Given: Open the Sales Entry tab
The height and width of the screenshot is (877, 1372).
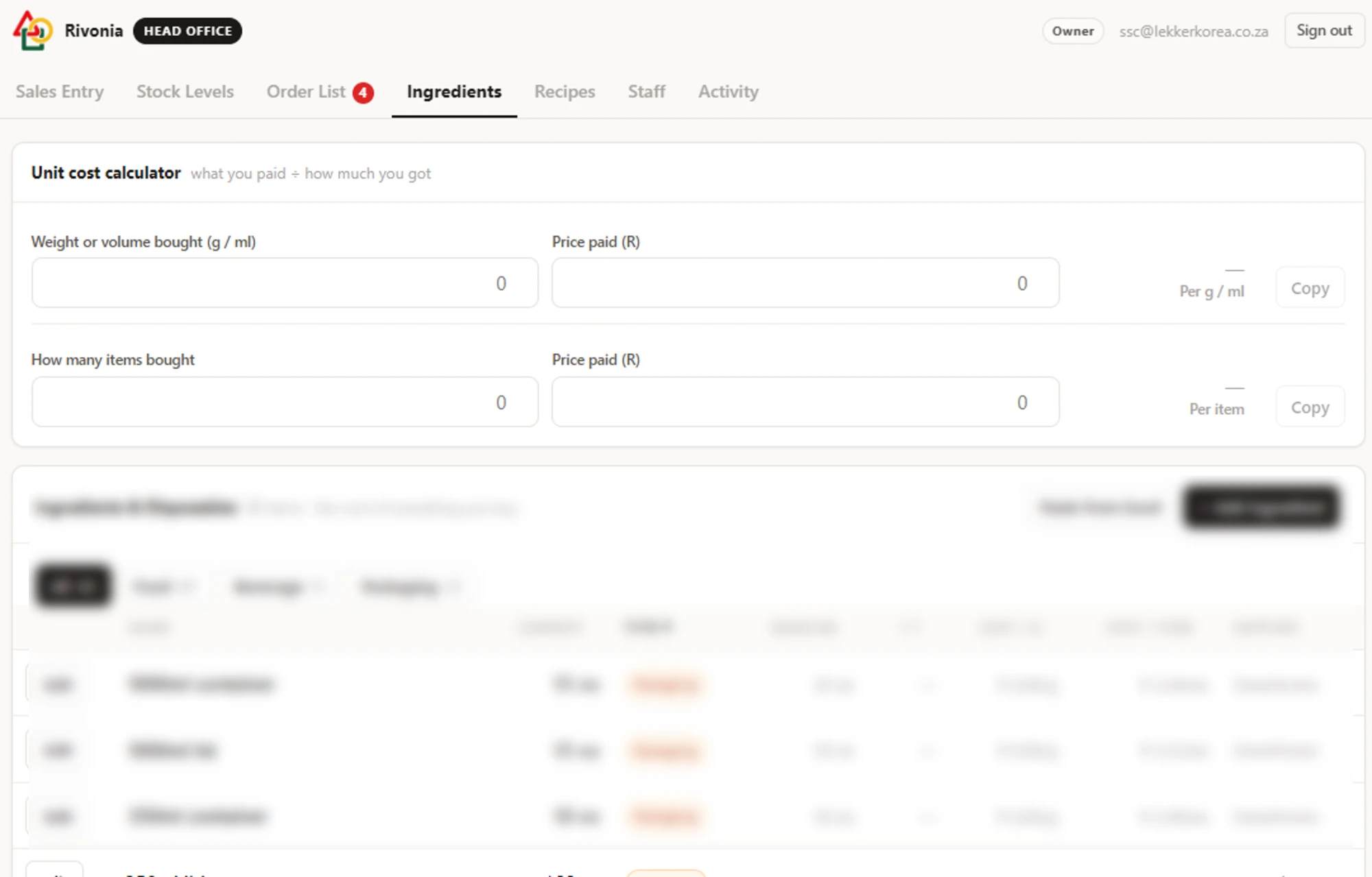Looking at the screenshot, I should pos(60,92).
